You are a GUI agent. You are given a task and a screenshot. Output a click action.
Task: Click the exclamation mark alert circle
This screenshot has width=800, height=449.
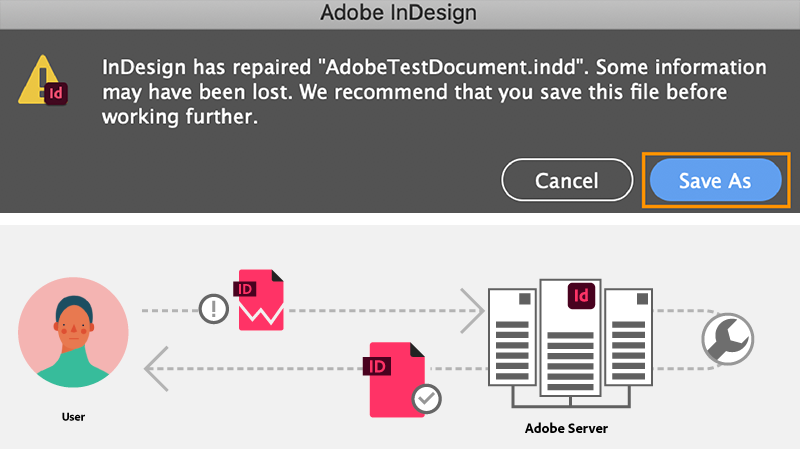pyautogui.click(x=213, y=309)
